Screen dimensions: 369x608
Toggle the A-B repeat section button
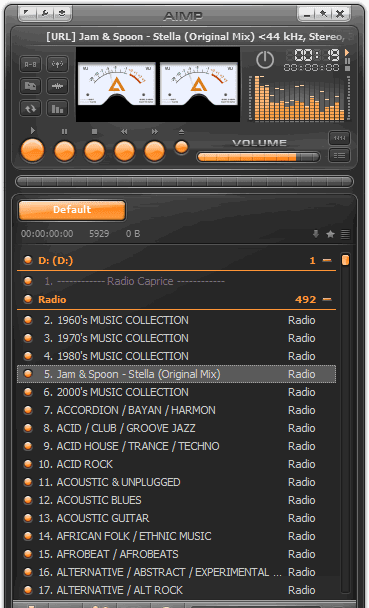[30, 64]
